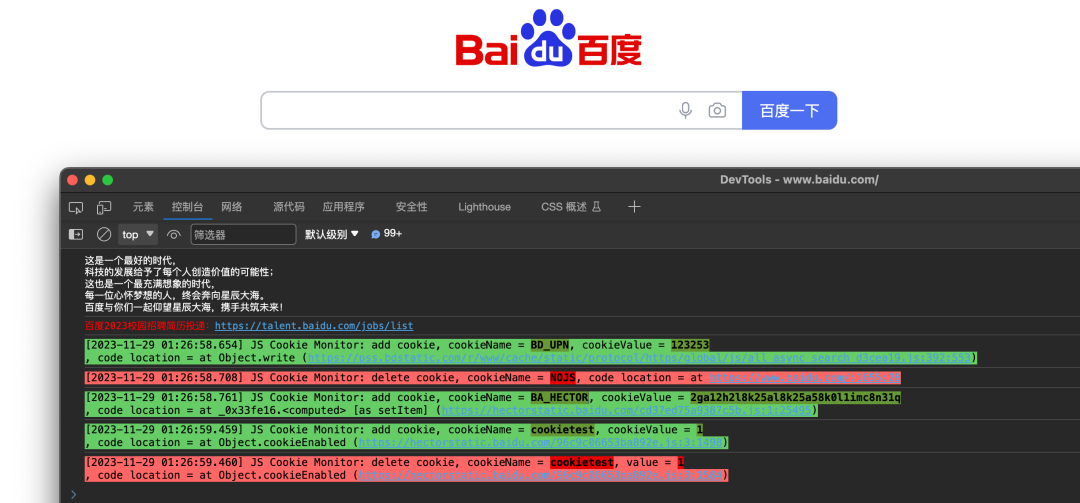Open the talent.baidu.com/jobs/list link
1080x503 pixels.
[314, 326]
